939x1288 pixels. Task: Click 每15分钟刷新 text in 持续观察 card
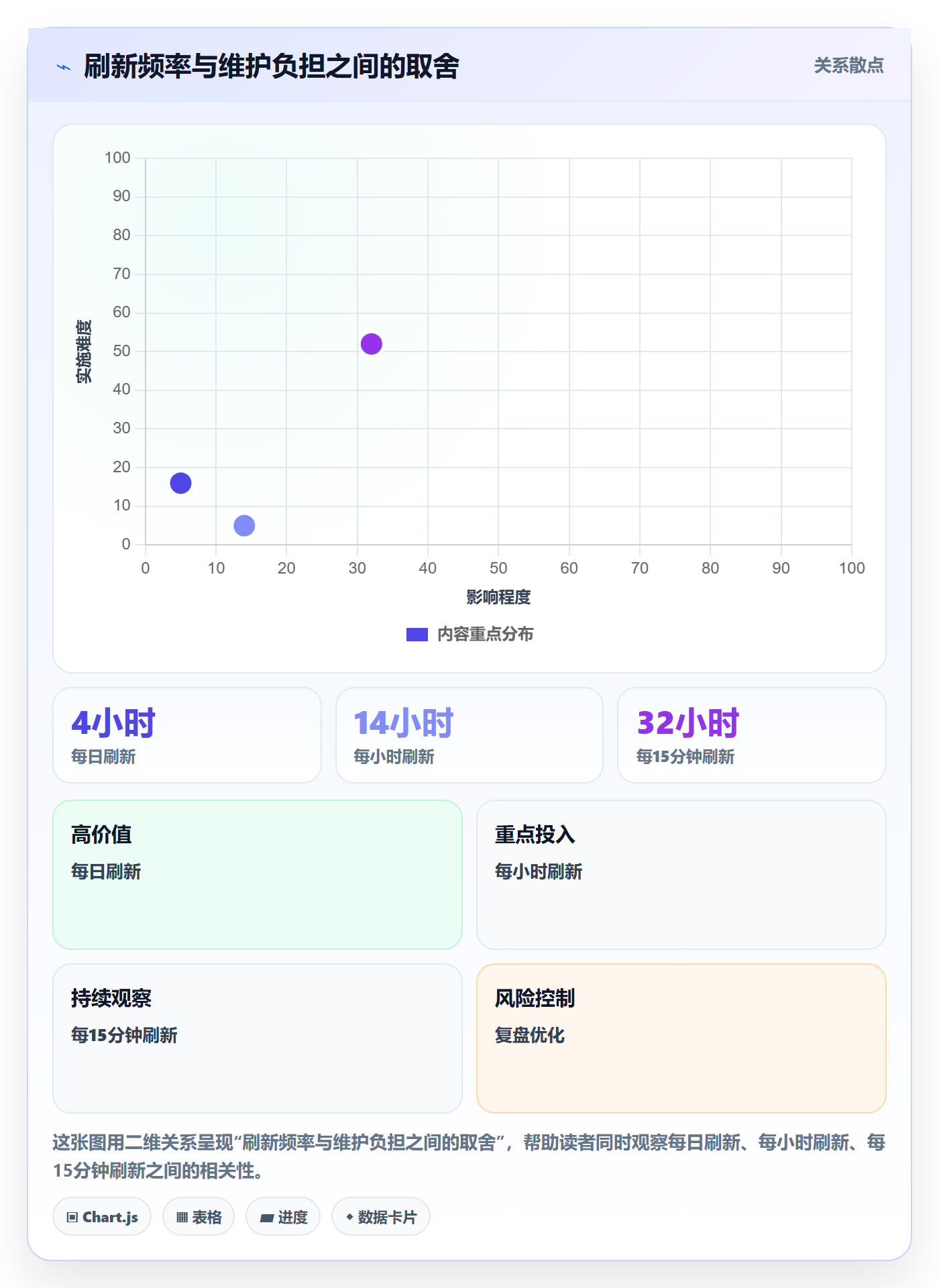click(x=124, y=1035)
